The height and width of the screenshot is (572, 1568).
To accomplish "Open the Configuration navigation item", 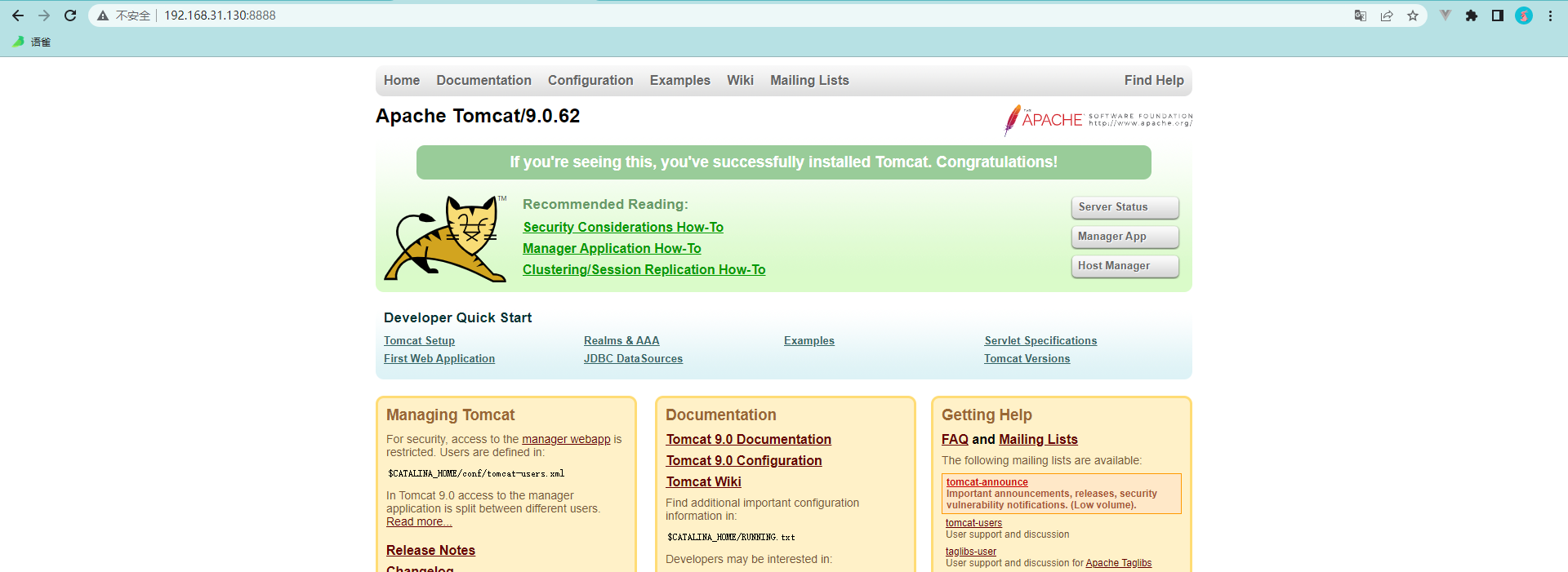I will (x=590, y=80).
